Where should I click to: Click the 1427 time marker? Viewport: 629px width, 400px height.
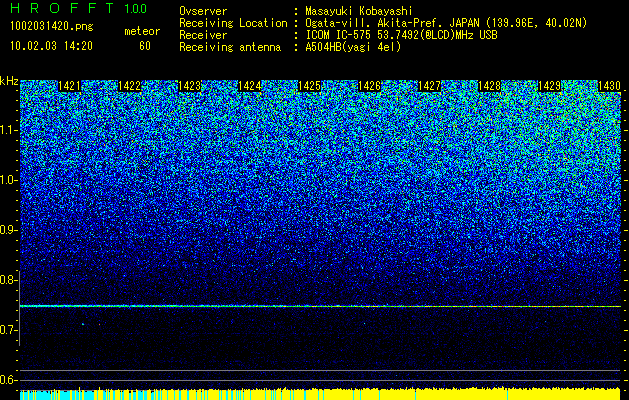pyautogui.click(x=429, y=86)
